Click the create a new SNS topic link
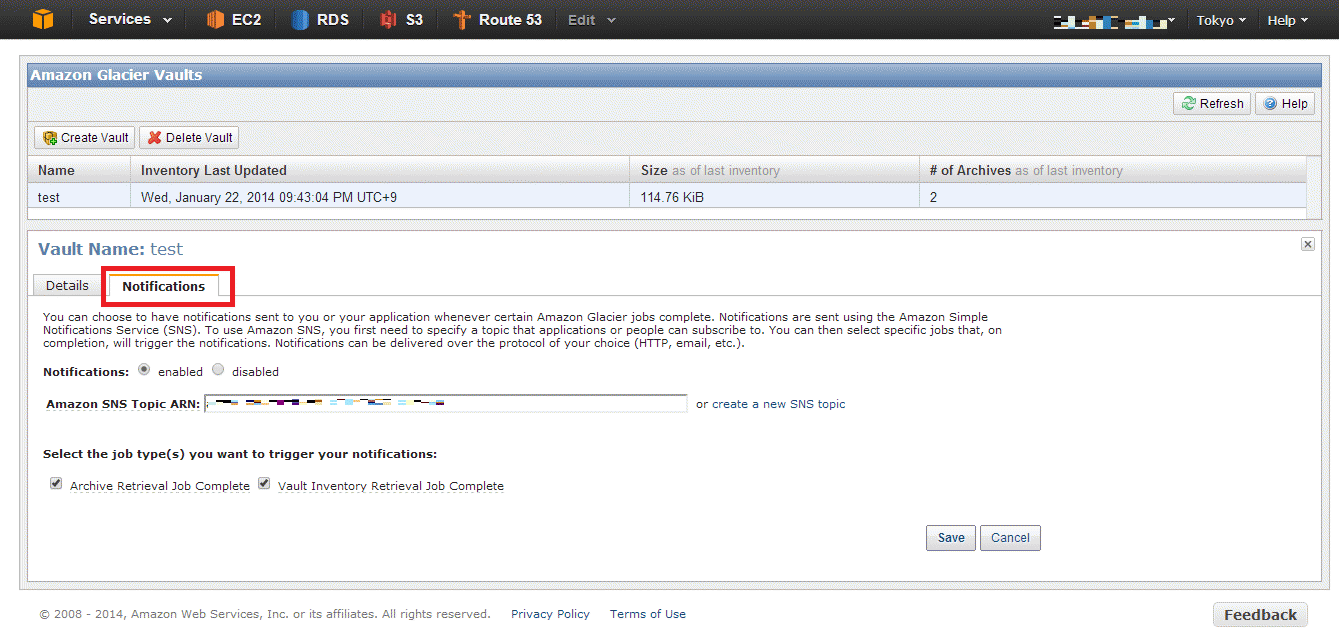The height and width of the screenshot is (638, 1339). [779, 404]
